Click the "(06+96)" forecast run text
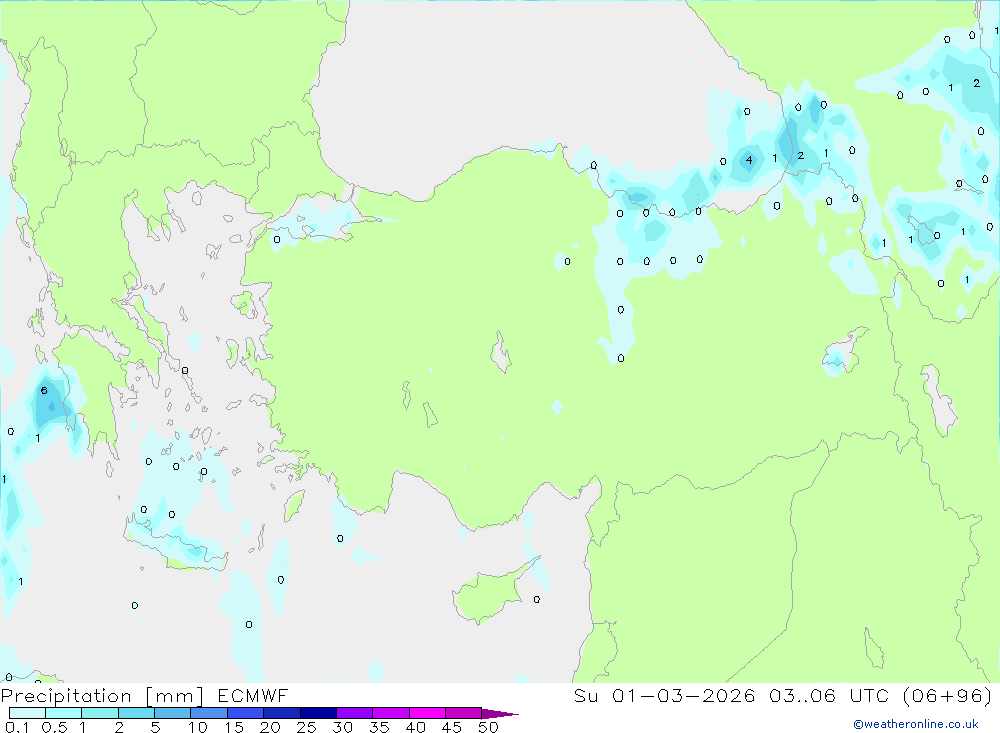Image resolution: width=1000 pixels, height=733 pixels. point(948,695)
